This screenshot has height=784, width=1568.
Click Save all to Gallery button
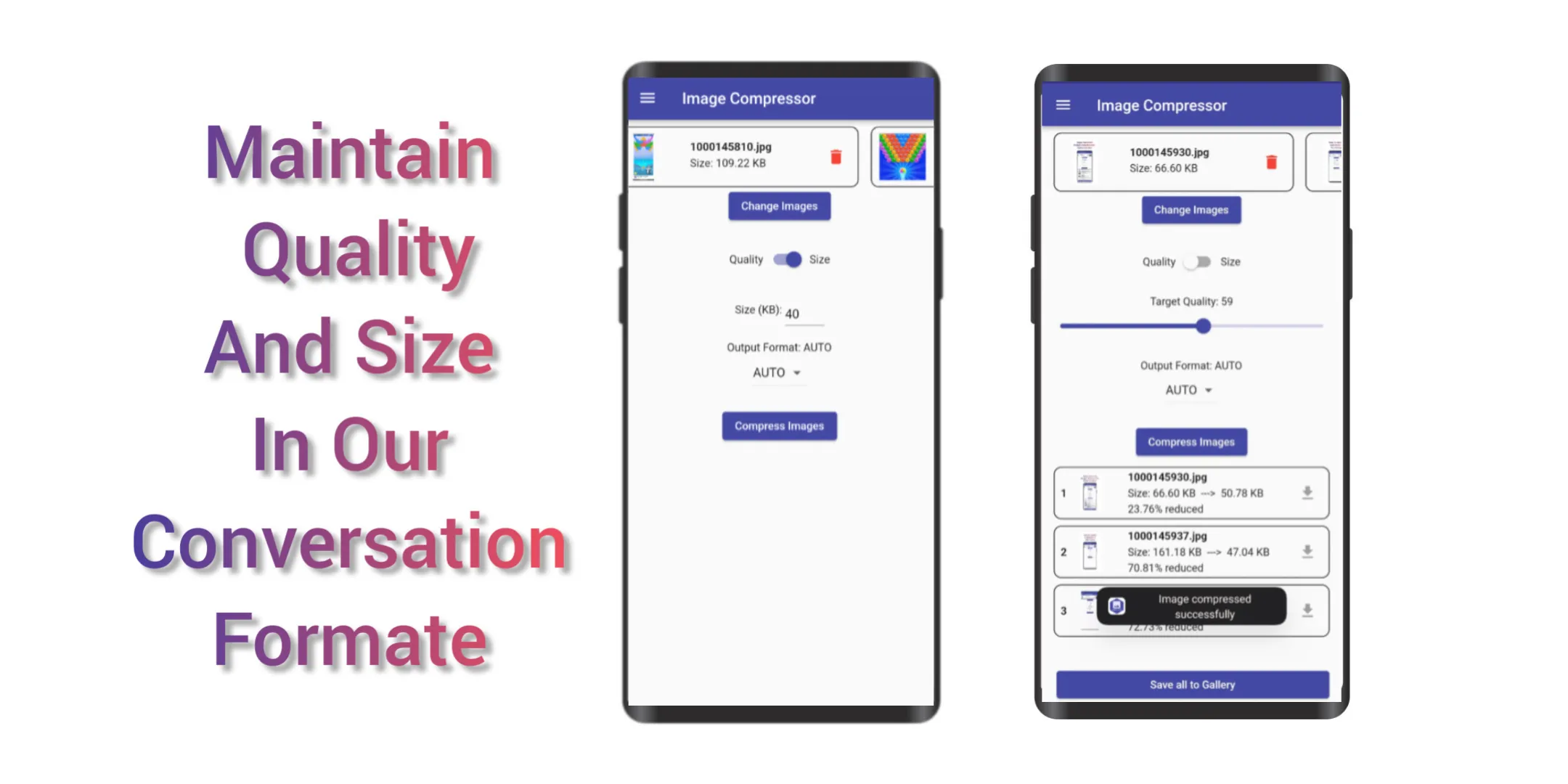coord(1192,684)
